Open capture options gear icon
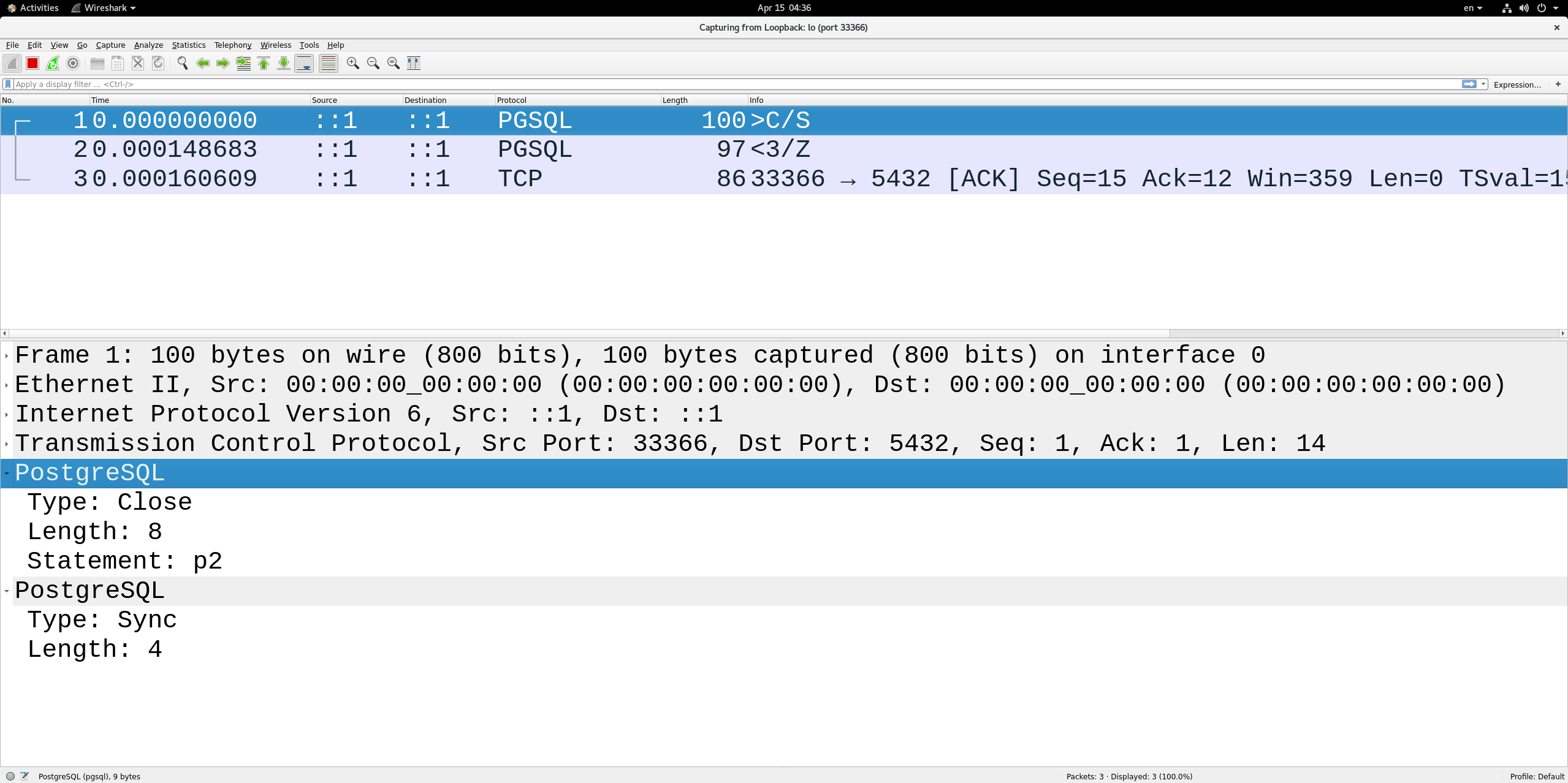 [x=73, y=63]
